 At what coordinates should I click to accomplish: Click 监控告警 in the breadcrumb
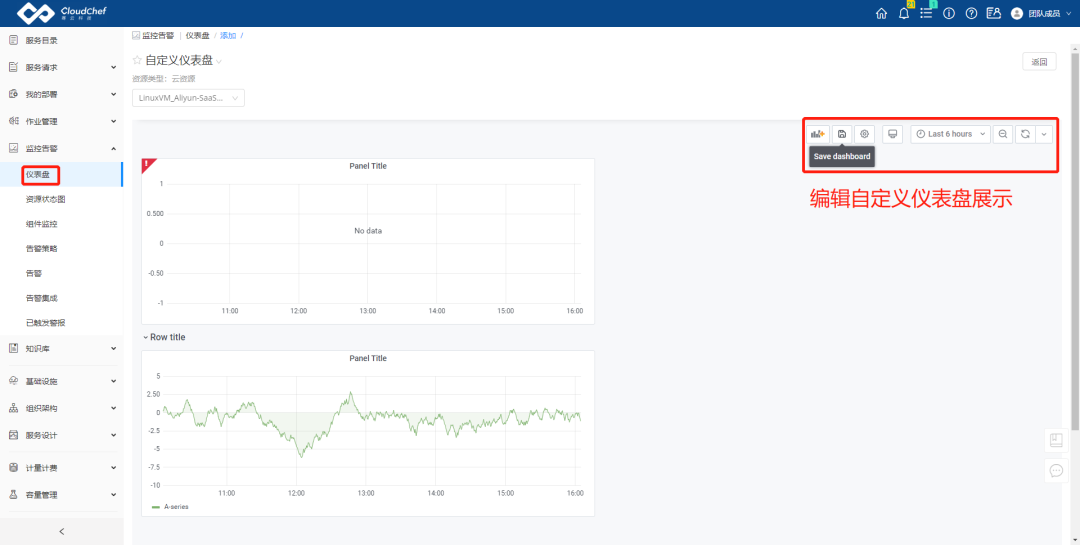158,35
